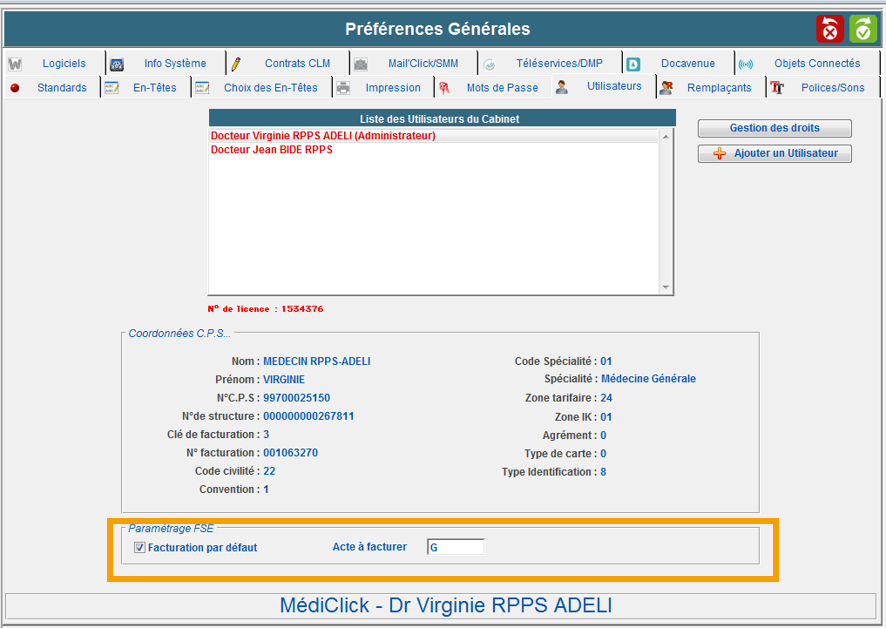Click the Standards red dot icon

(x=15, y=88)
